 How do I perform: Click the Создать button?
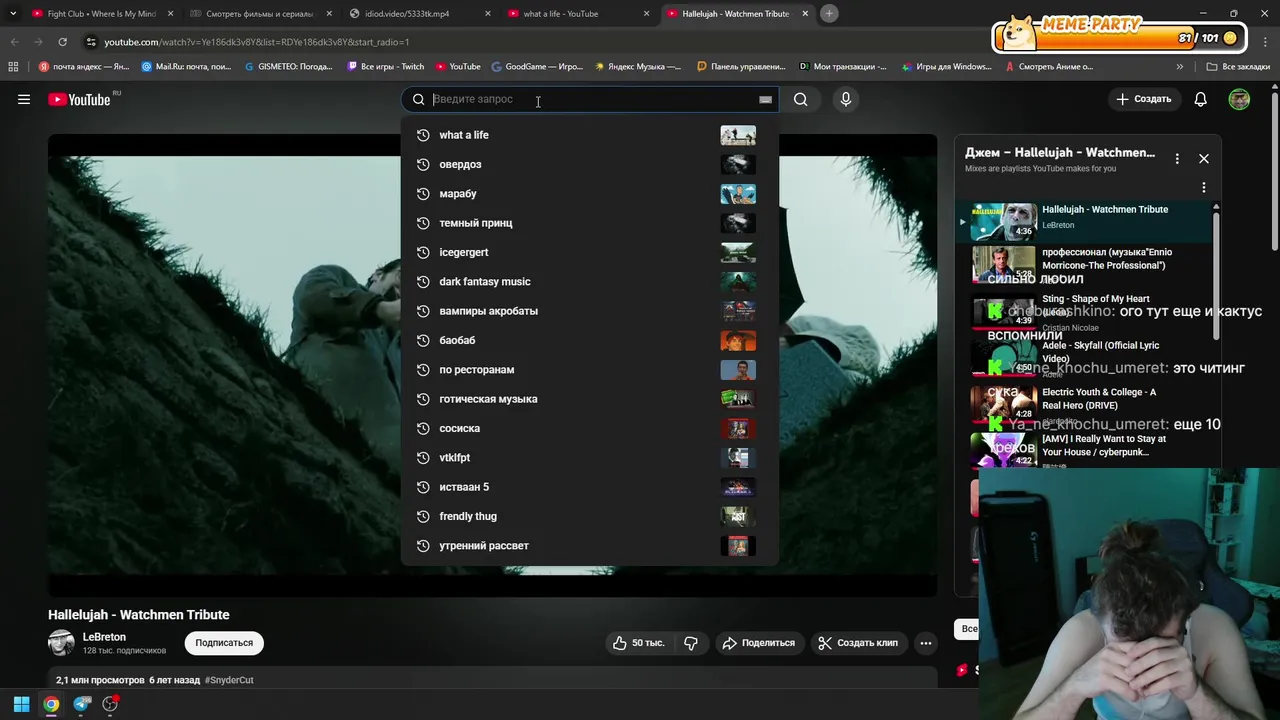(x=1143, y=99)
